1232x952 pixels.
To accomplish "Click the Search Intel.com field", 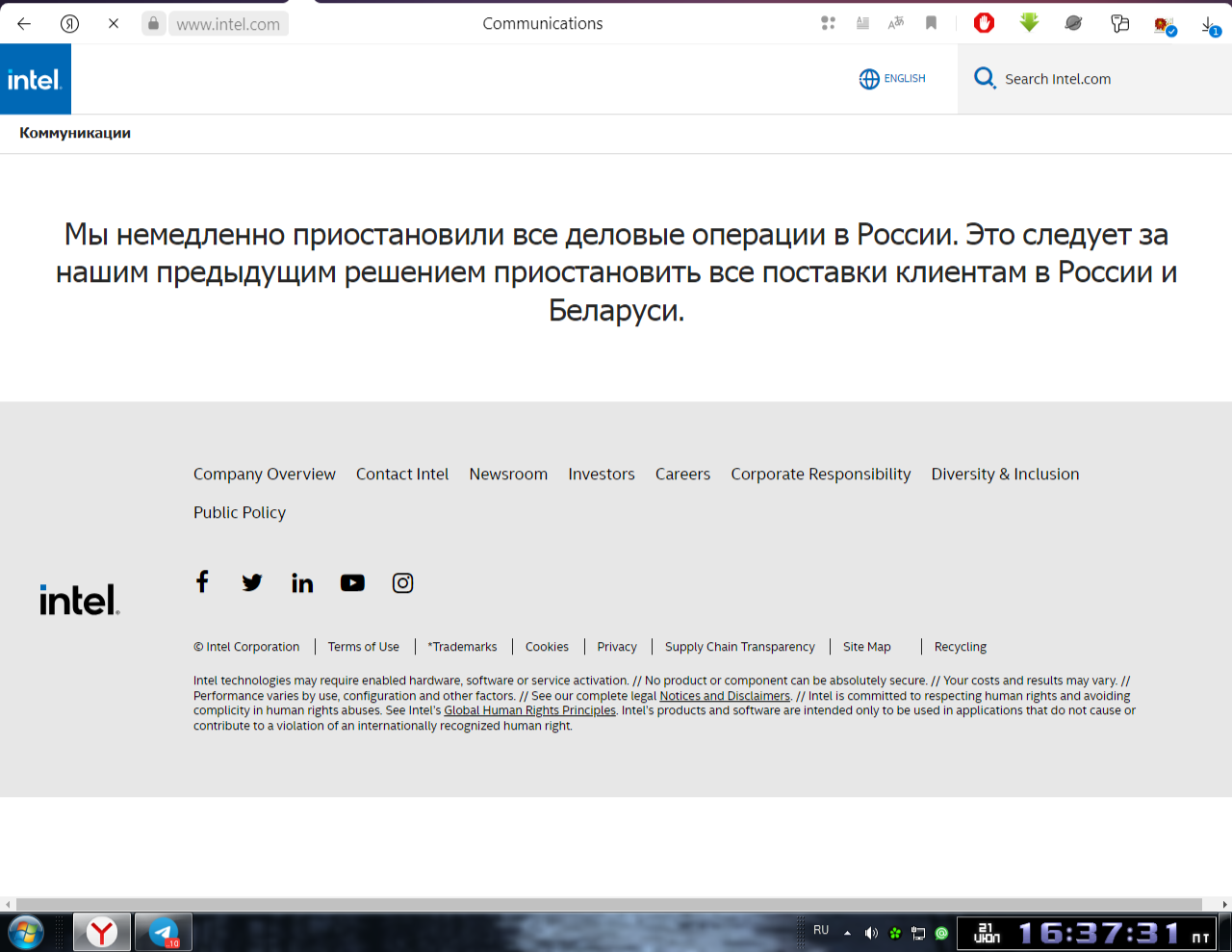I will (1058, 79).
